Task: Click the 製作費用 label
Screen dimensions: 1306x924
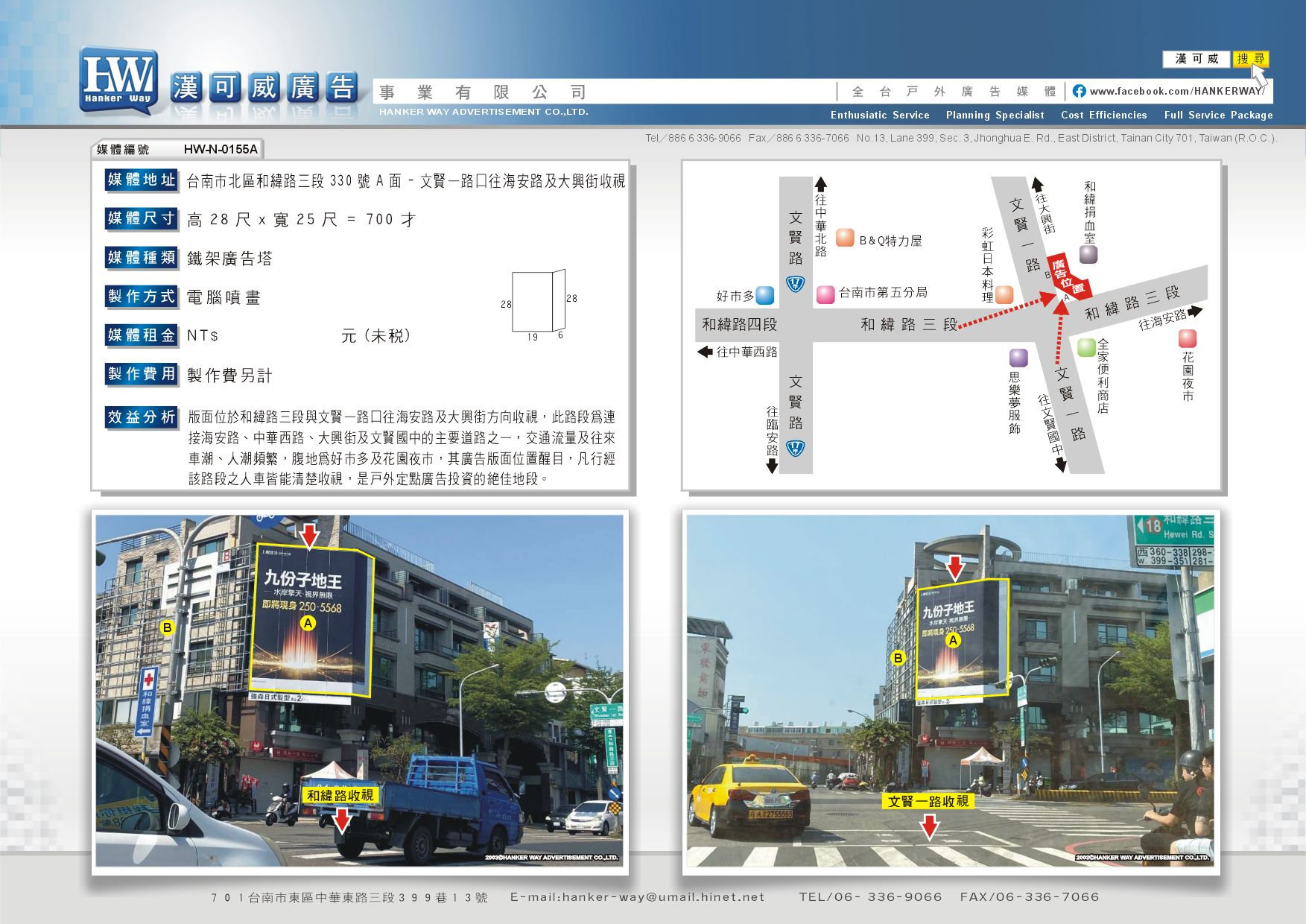Action: coord(142,374)
